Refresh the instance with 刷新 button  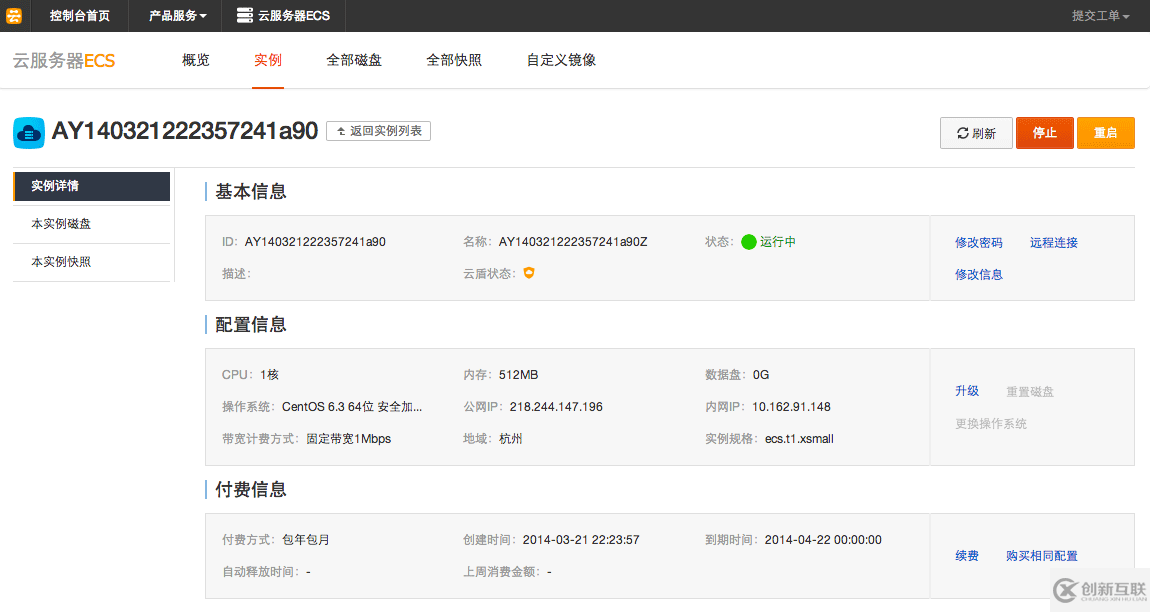[x=976, y=133]
